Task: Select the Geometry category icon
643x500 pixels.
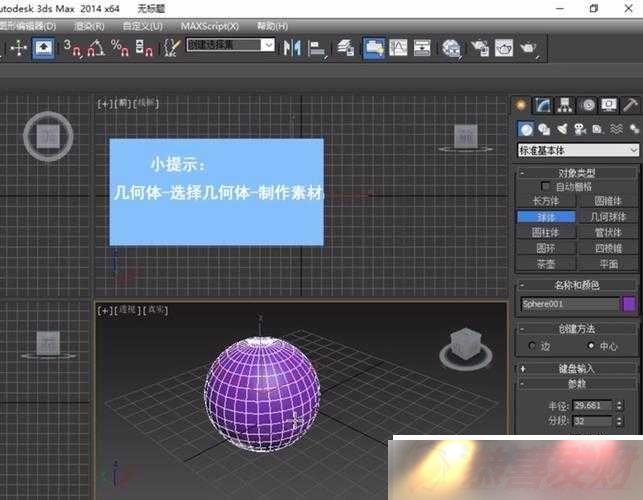Action: (x=526, y=129)
